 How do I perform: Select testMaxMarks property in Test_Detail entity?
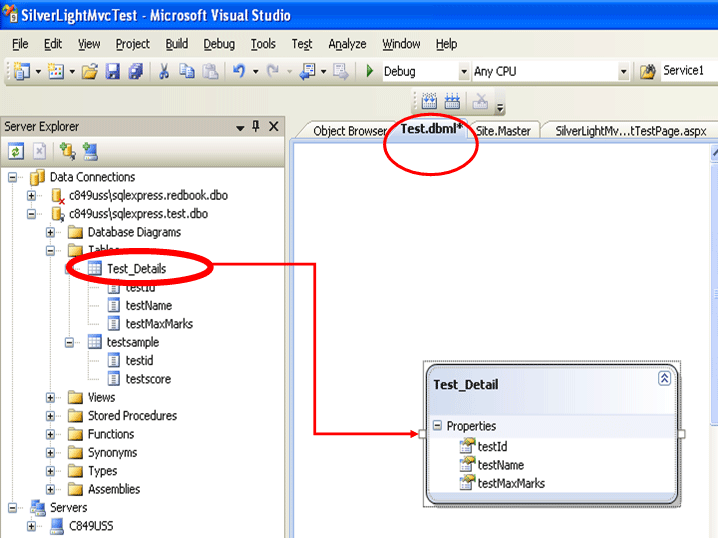(x=511, y=483)
